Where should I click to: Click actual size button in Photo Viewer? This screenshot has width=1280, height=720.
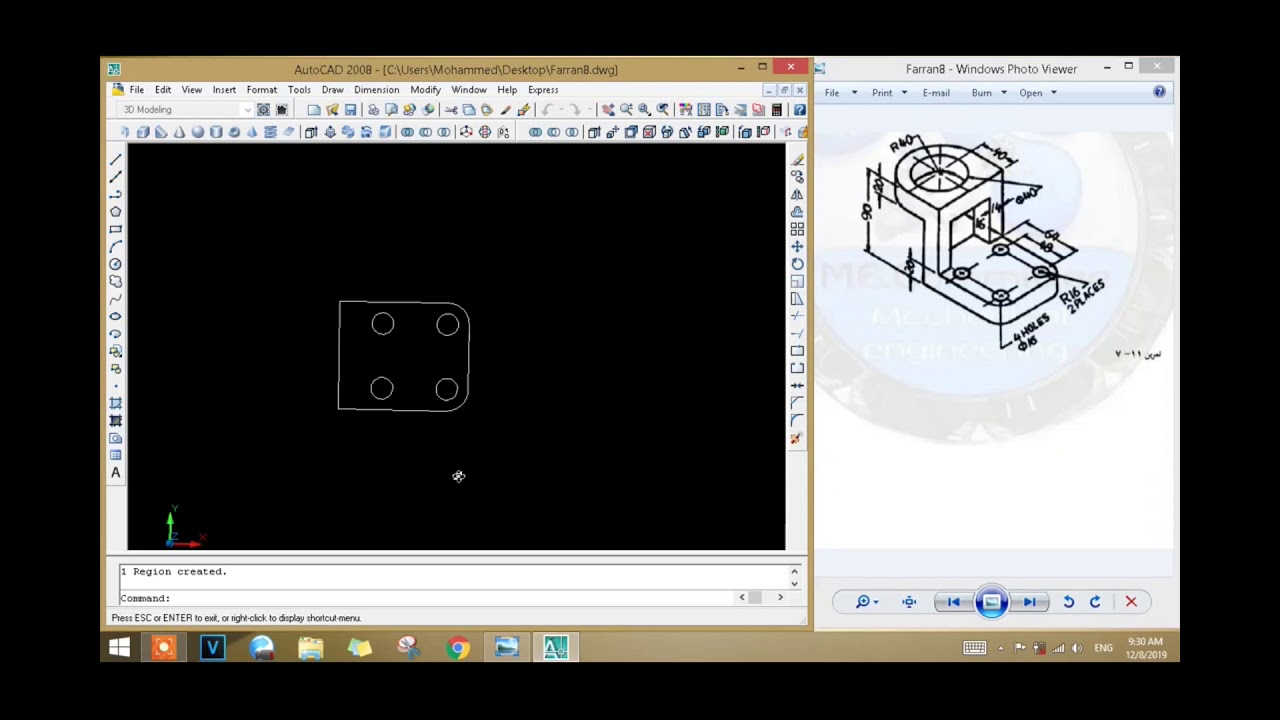click(909, 602)
